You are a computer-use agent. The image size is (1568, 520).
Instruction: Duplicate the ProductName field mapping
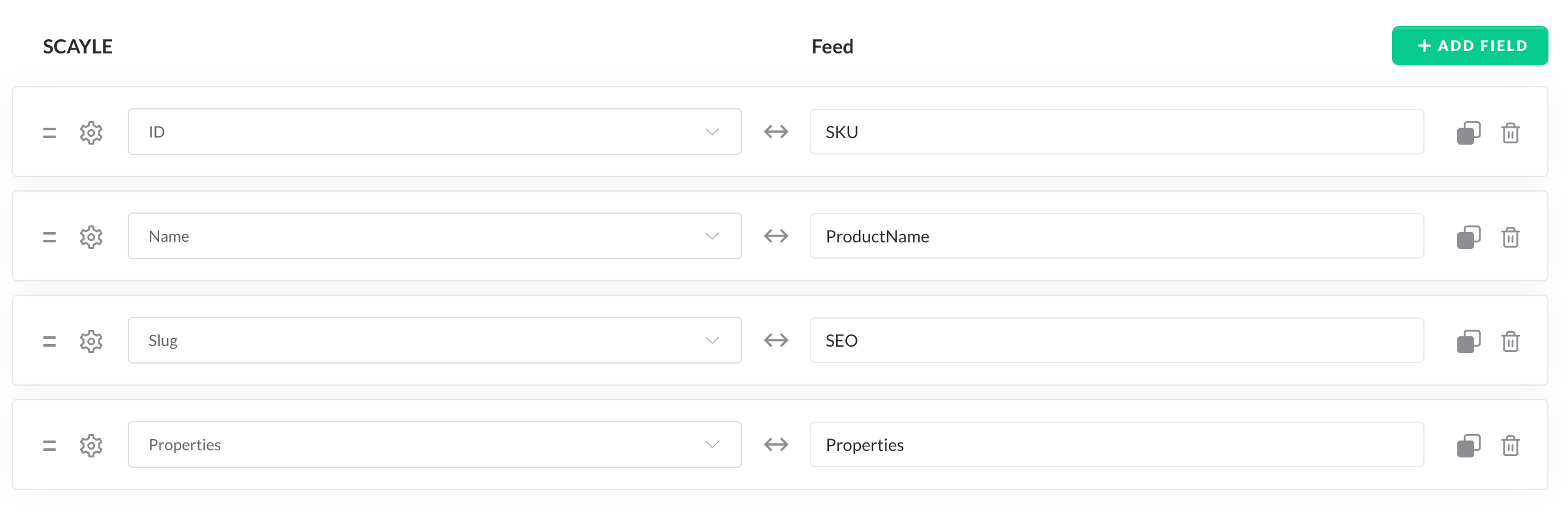(x=1468, y=237)
